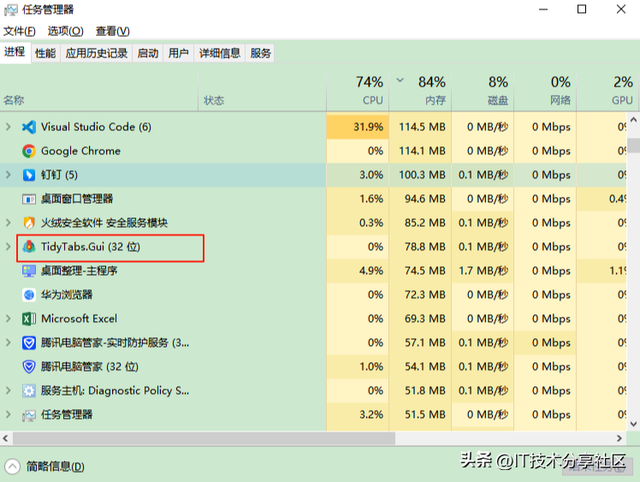Click the 服务主机 Diagnostic Policy gear icon
This screenshot has width=640, height=482.
click(29, 391)
